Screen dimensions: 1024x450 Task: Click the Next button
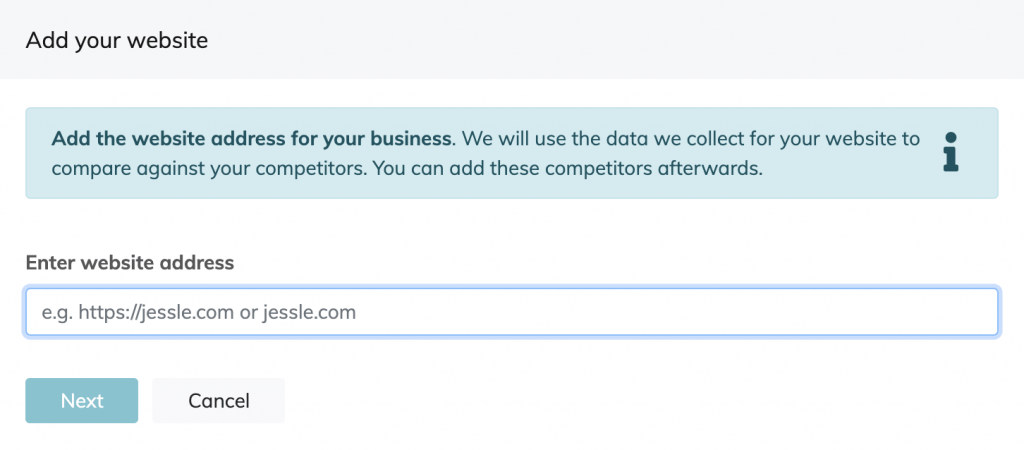point(82,400)
